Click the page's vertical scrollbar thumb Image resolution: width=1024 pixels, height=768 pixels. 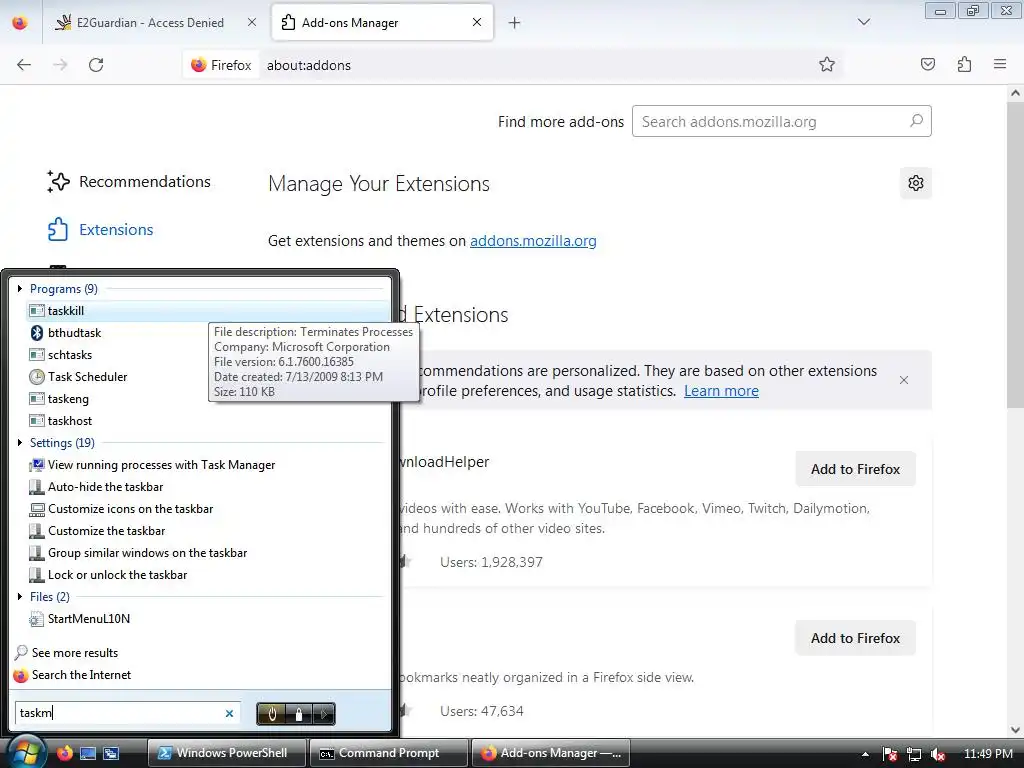[x=1015, y=255]
